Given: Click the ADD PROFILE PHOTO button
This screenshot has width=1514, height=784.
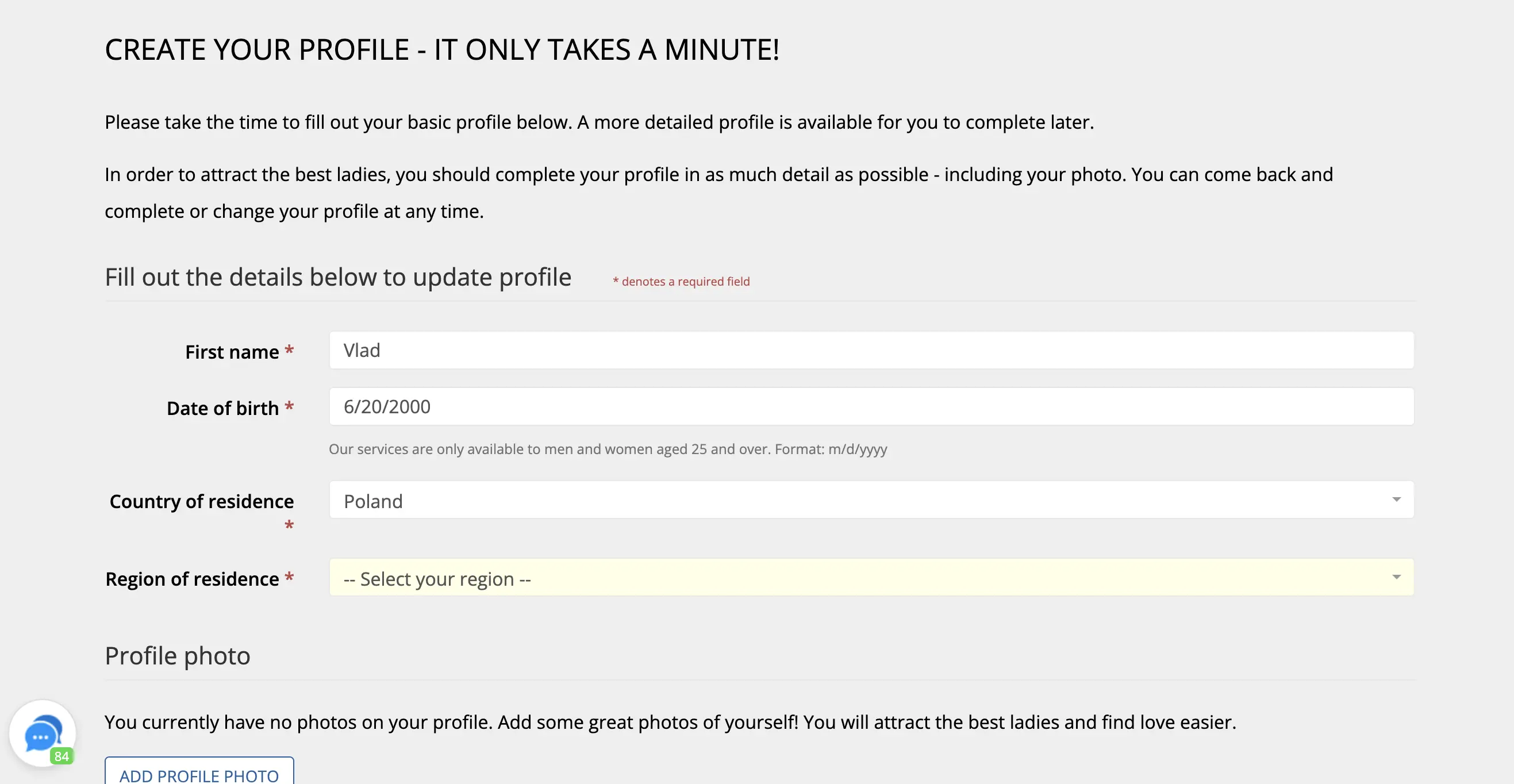Looking at the screenshot, I should pos(199,773).
